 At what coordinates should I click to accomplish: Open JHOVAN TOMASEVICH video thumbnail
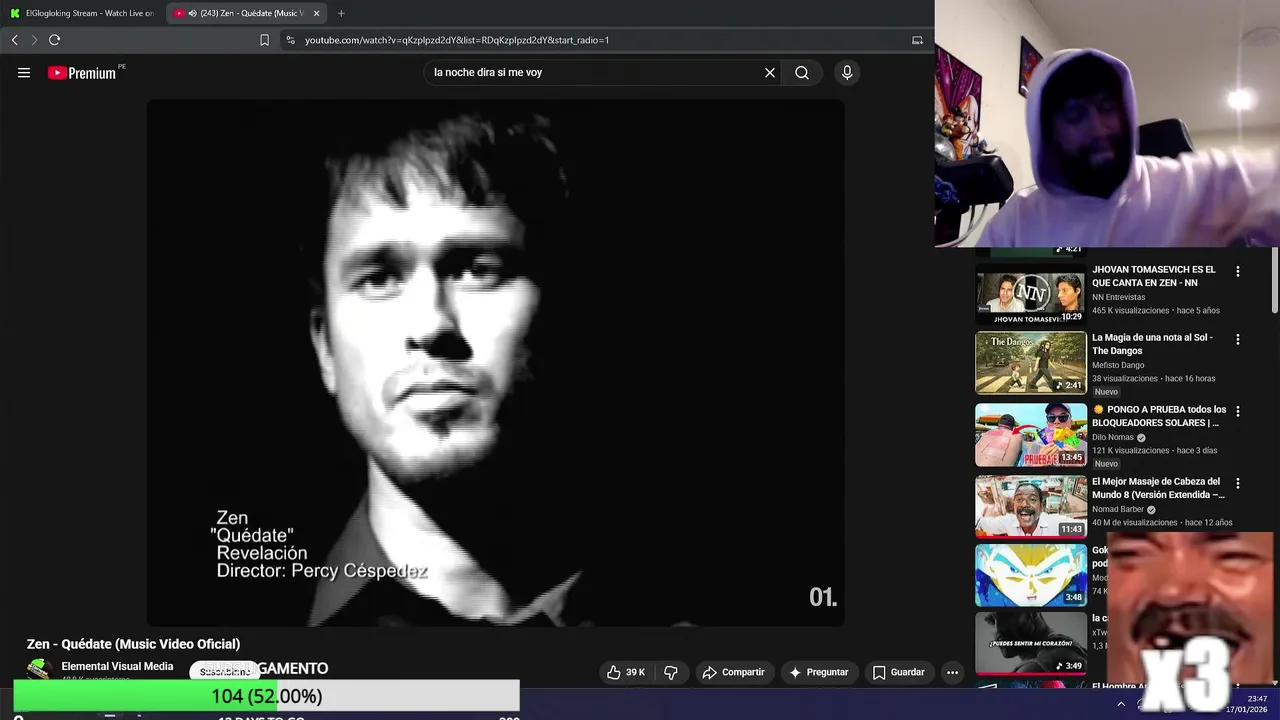1031,294
